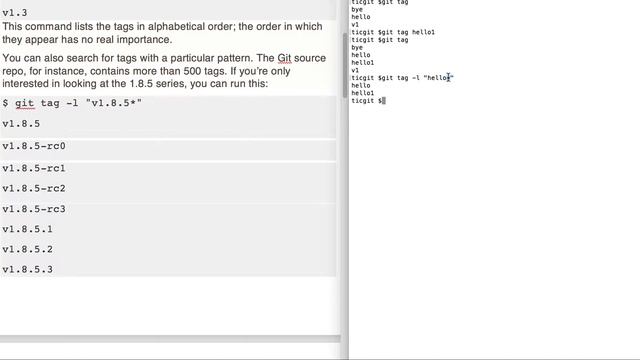Viewport: 640px width, 360px height.
Task: Select the v1.8.5.3 line
Action: pos(27,269)
